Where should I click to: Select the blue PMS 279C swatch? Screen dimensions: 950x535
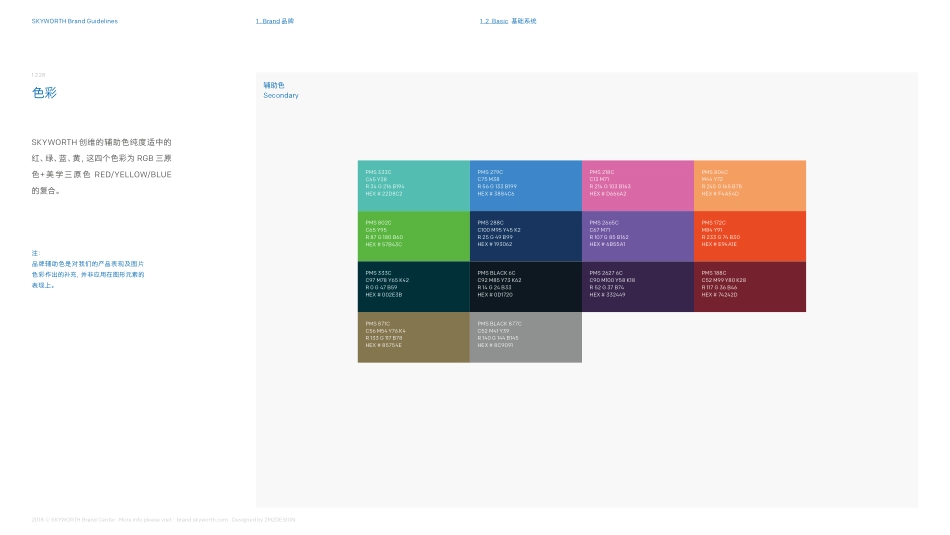pos(525,185)
